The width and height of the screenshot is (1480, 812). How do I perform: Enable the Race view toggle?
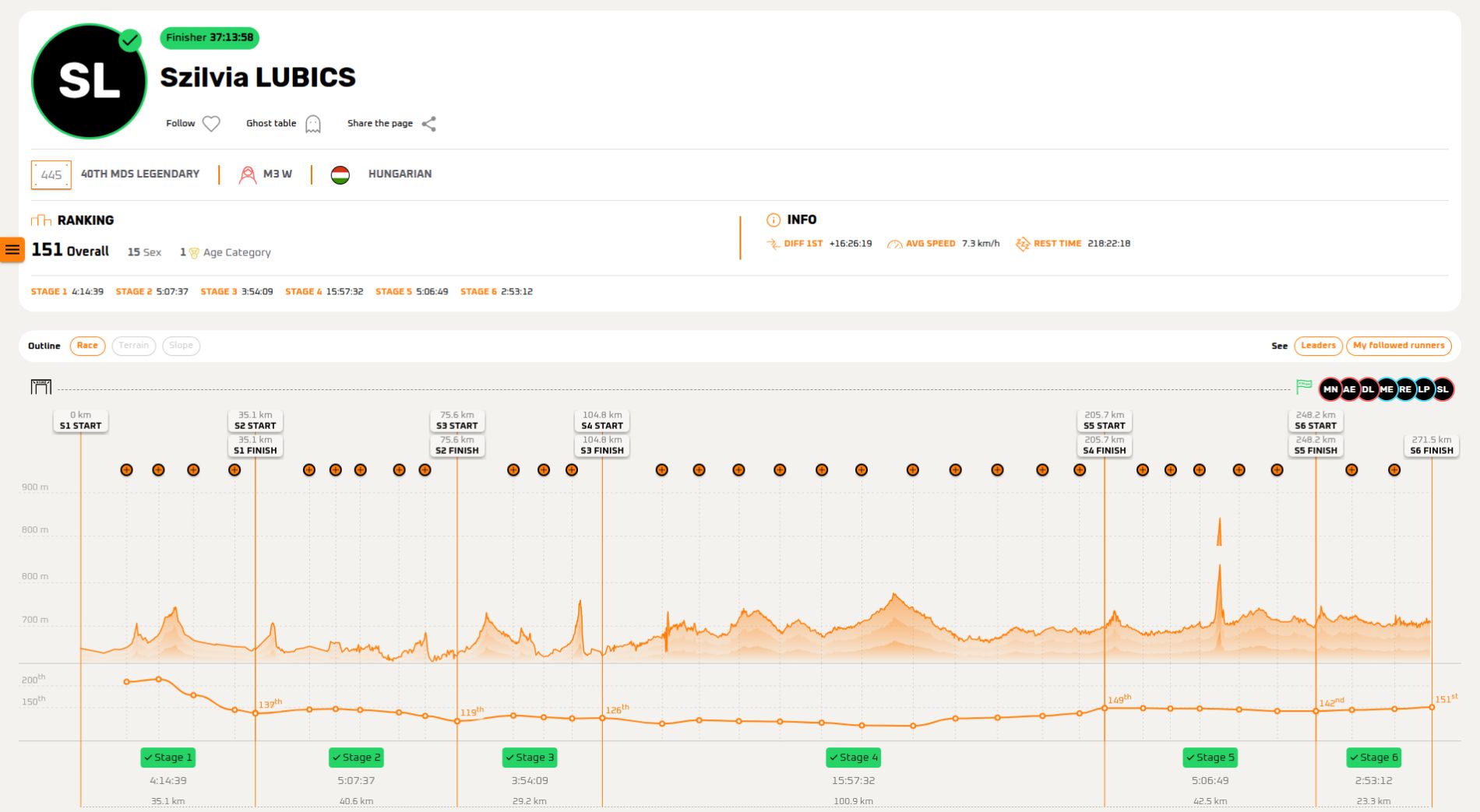tap(87, 346)
